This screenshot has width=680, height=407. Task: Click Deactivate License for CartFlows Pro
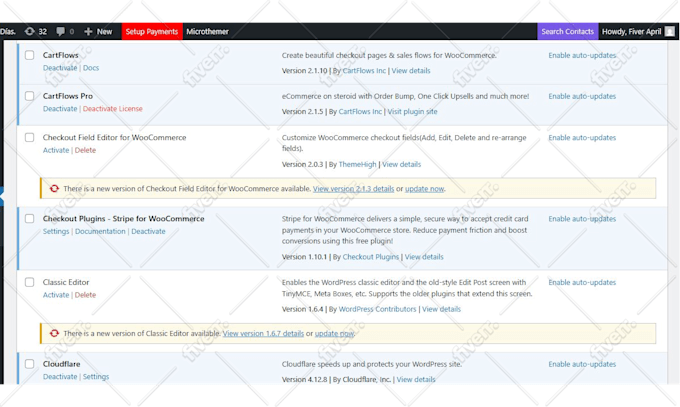tap(113, 108)
